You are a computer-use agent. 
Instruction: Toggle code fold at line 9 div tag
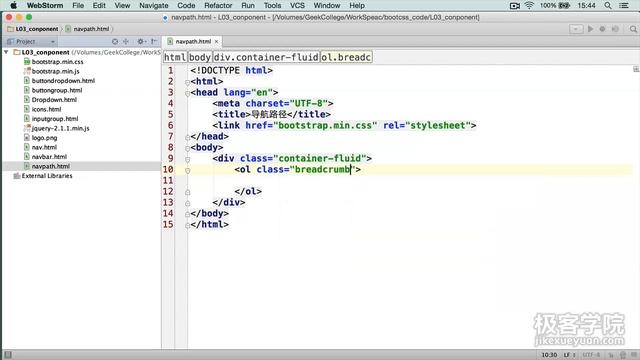coord(187,159)
